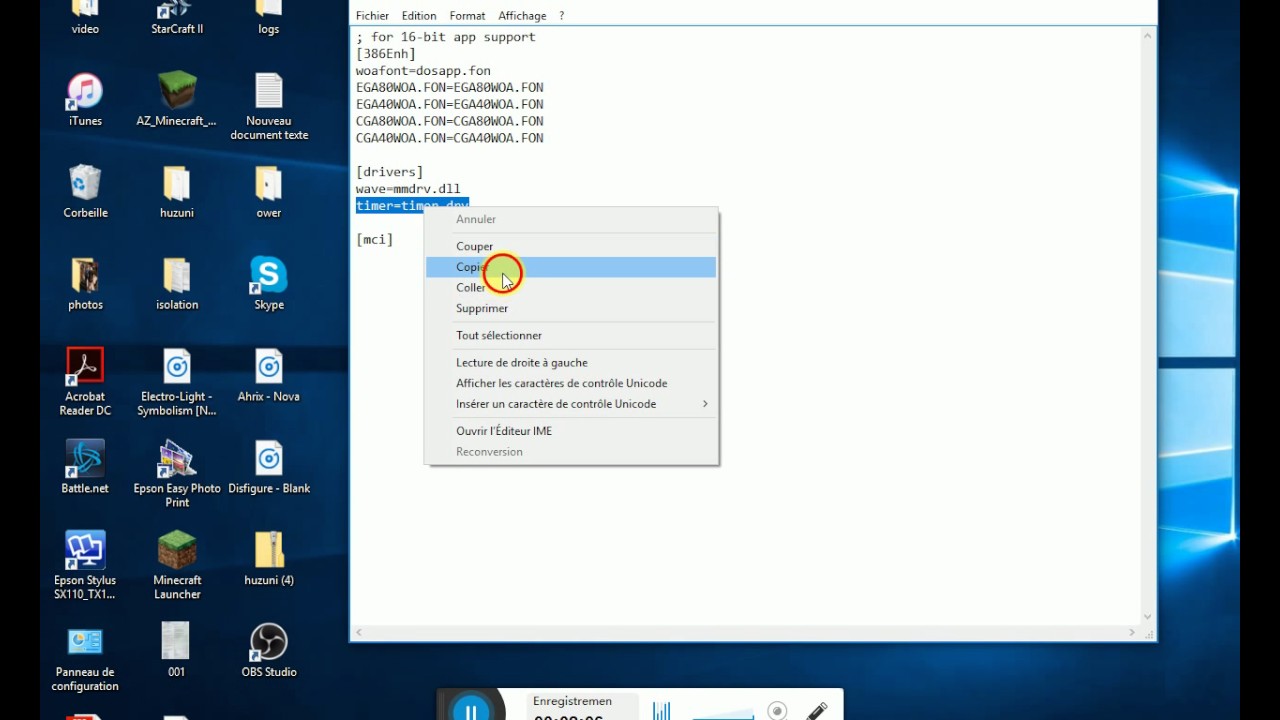Select the huzuni (4) zip archive
This screenshot has height=720, width=1280.
pyautogui.click(x=269, y=559)
